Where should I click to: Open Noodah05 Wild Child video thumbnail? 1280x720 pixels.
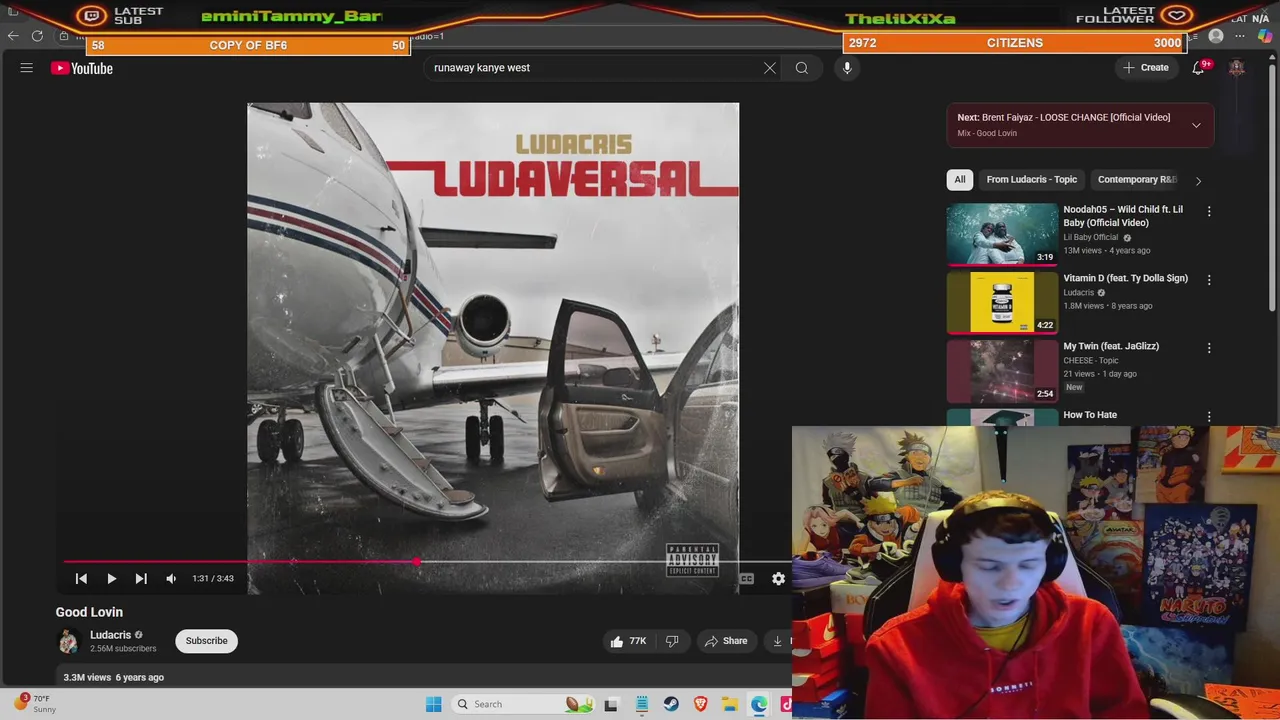coord(1002,234)
